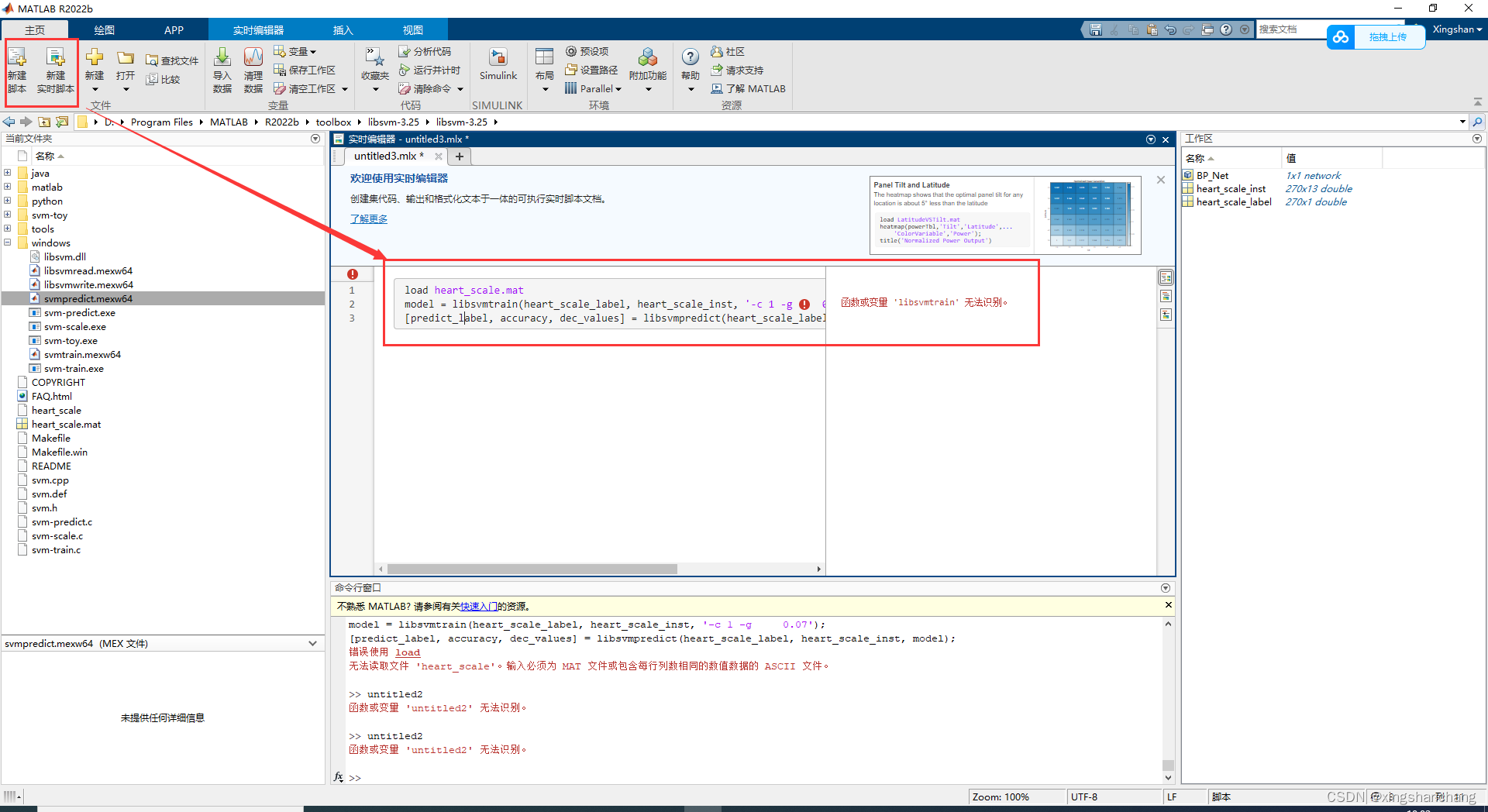Click the 搜索文档 search documentation field

click(x=1293, y=29)
